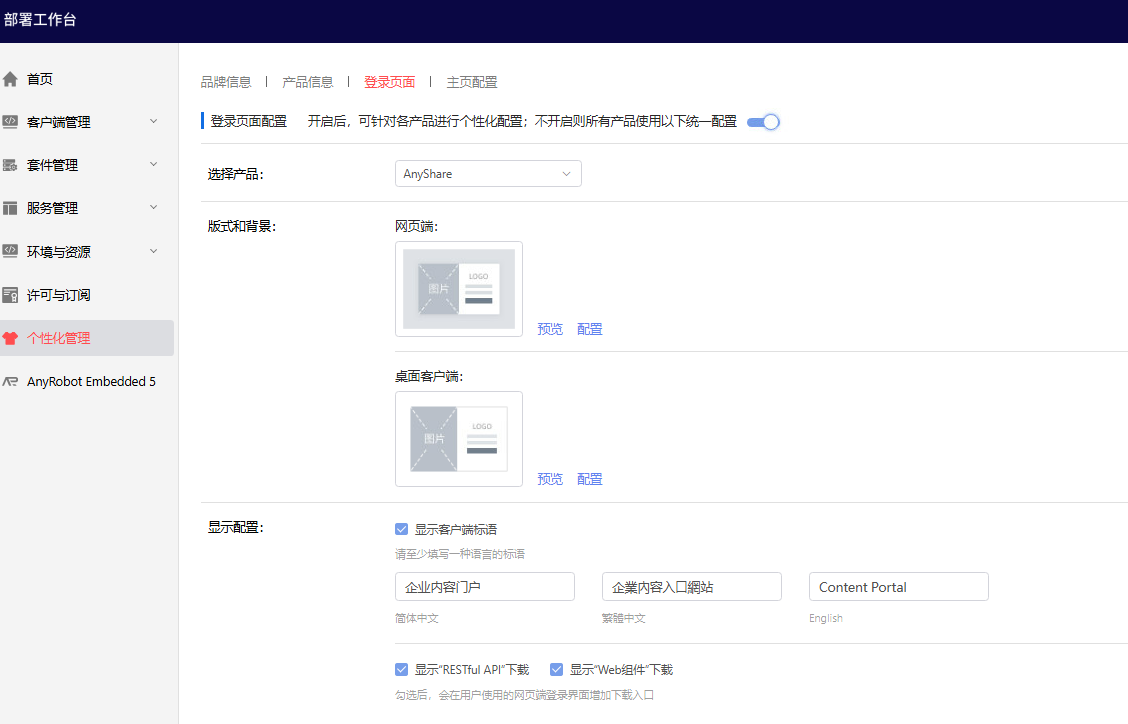The image size is (1128, 724).
Task: Click 预览 link for 网页端 layout
Action: (x=550, y=329)
